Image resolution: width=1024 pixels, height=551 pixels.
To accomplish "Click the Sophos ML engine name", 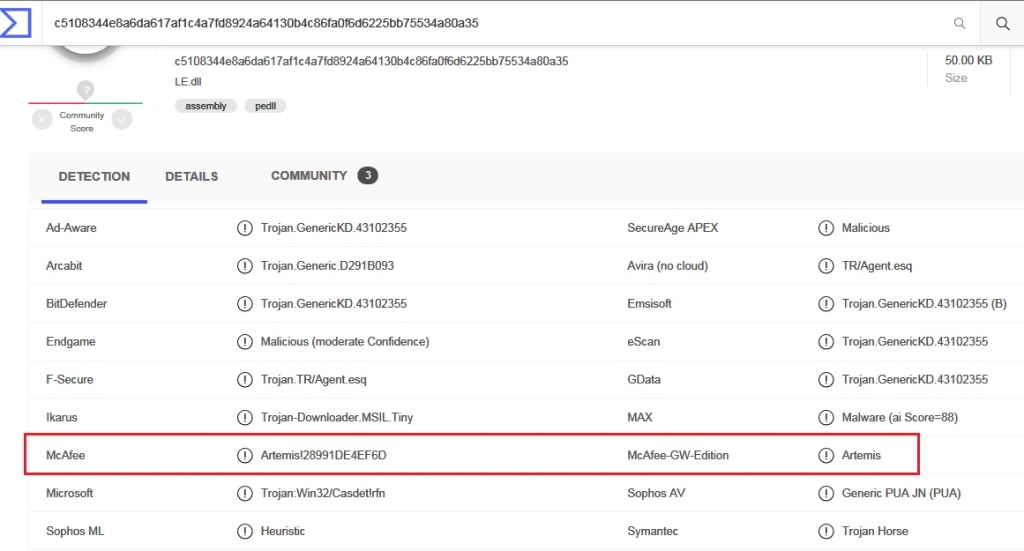I will (75, 531).
